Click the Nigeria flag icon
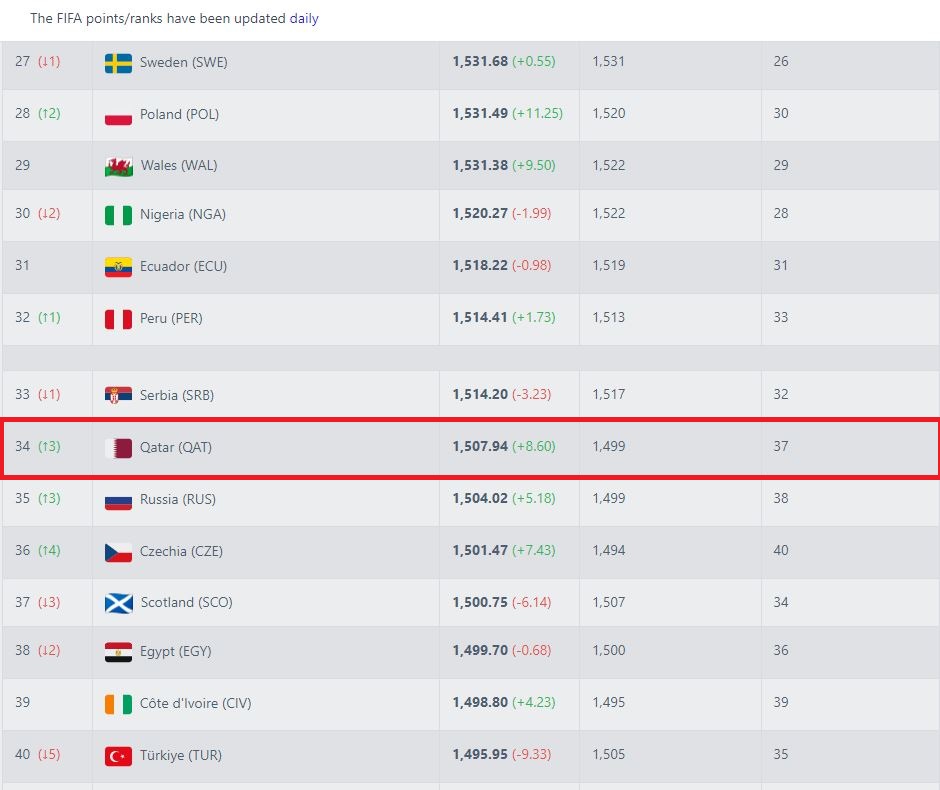Viewport: 940px width, 790px height. 118,215
